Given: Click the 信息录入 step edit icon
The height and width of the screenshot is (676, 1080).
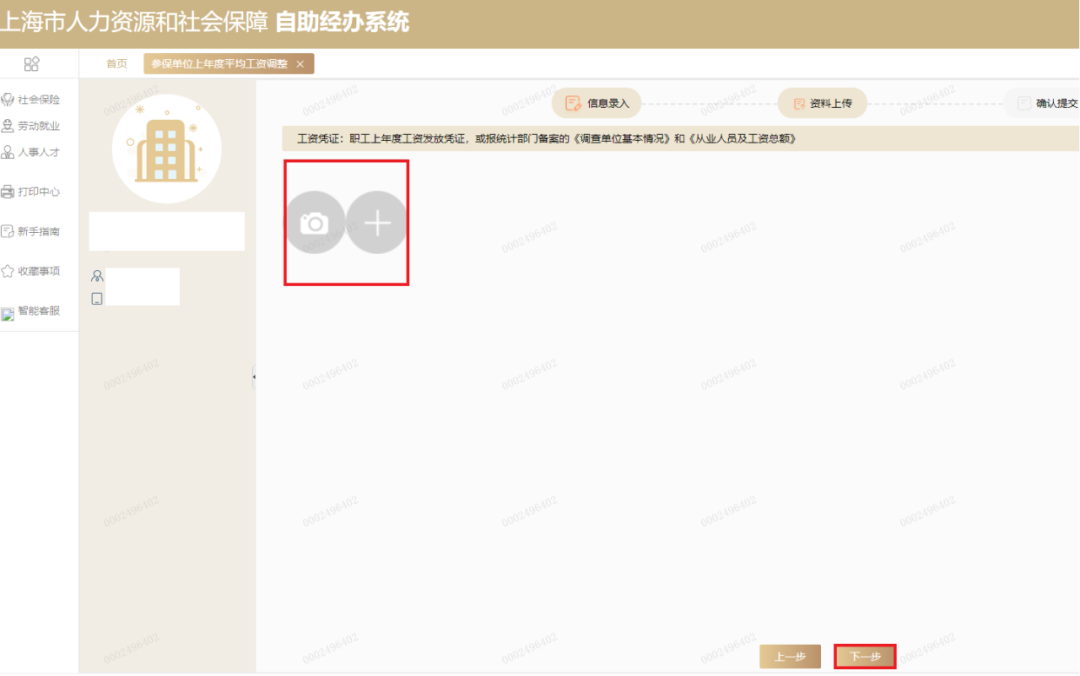Looking at the screenshot, I should tap(573, 103).
